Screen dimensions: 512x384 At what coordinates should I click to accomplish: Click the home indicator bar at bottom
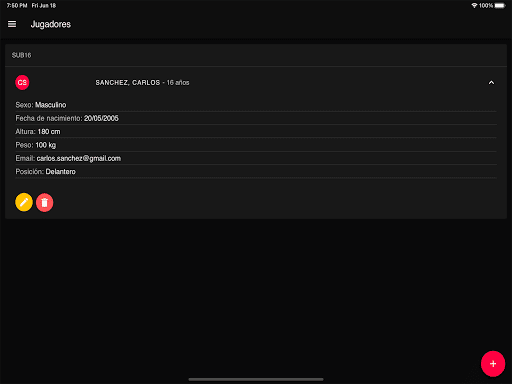pos(256,379)
